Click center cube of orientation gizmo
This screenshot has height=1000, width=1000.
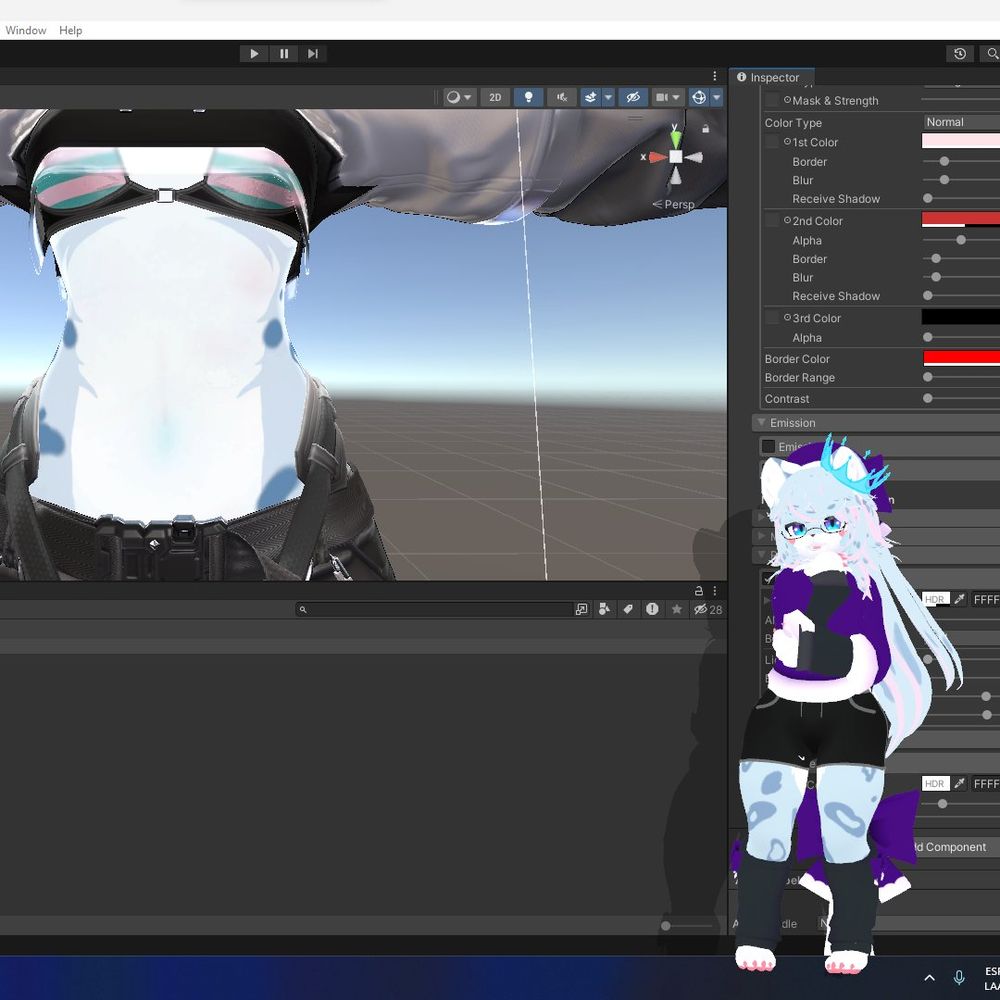tap(675, 156)
